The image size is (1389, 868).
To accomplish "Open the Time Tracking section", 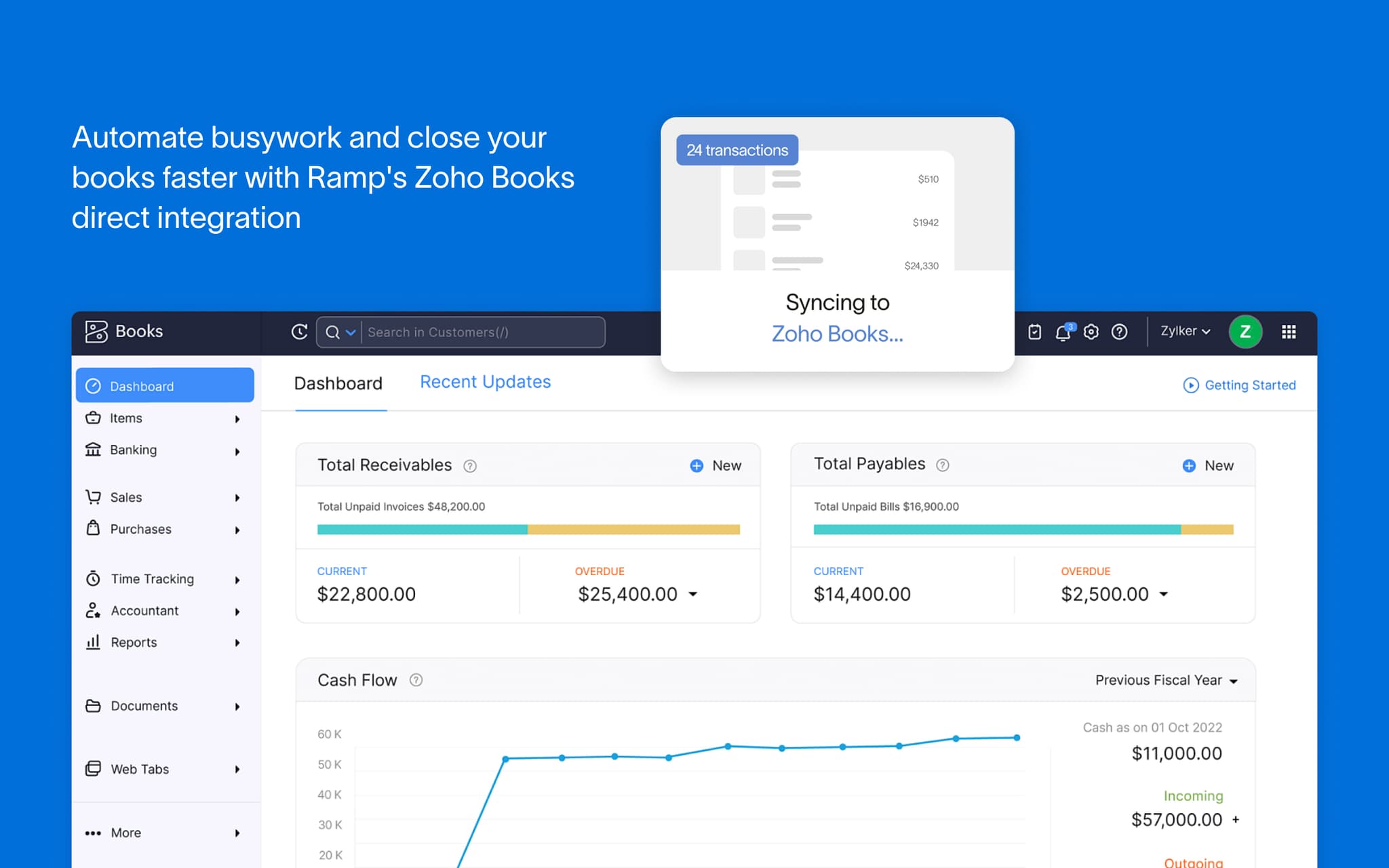I will click(x=151, y=578).
